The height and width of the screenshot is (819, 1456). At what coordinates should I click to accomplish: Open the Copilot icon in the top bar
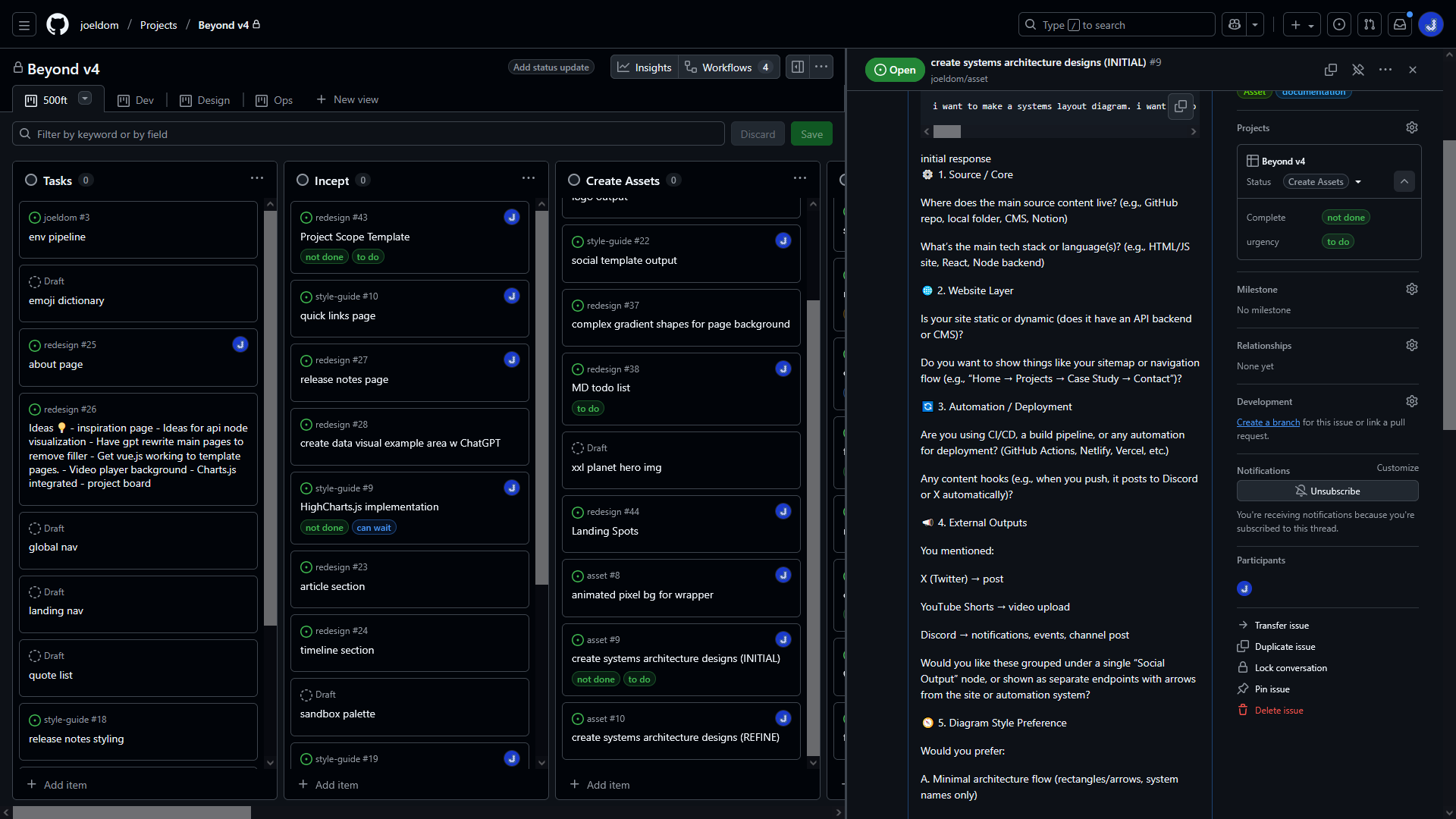[1233, 24]
